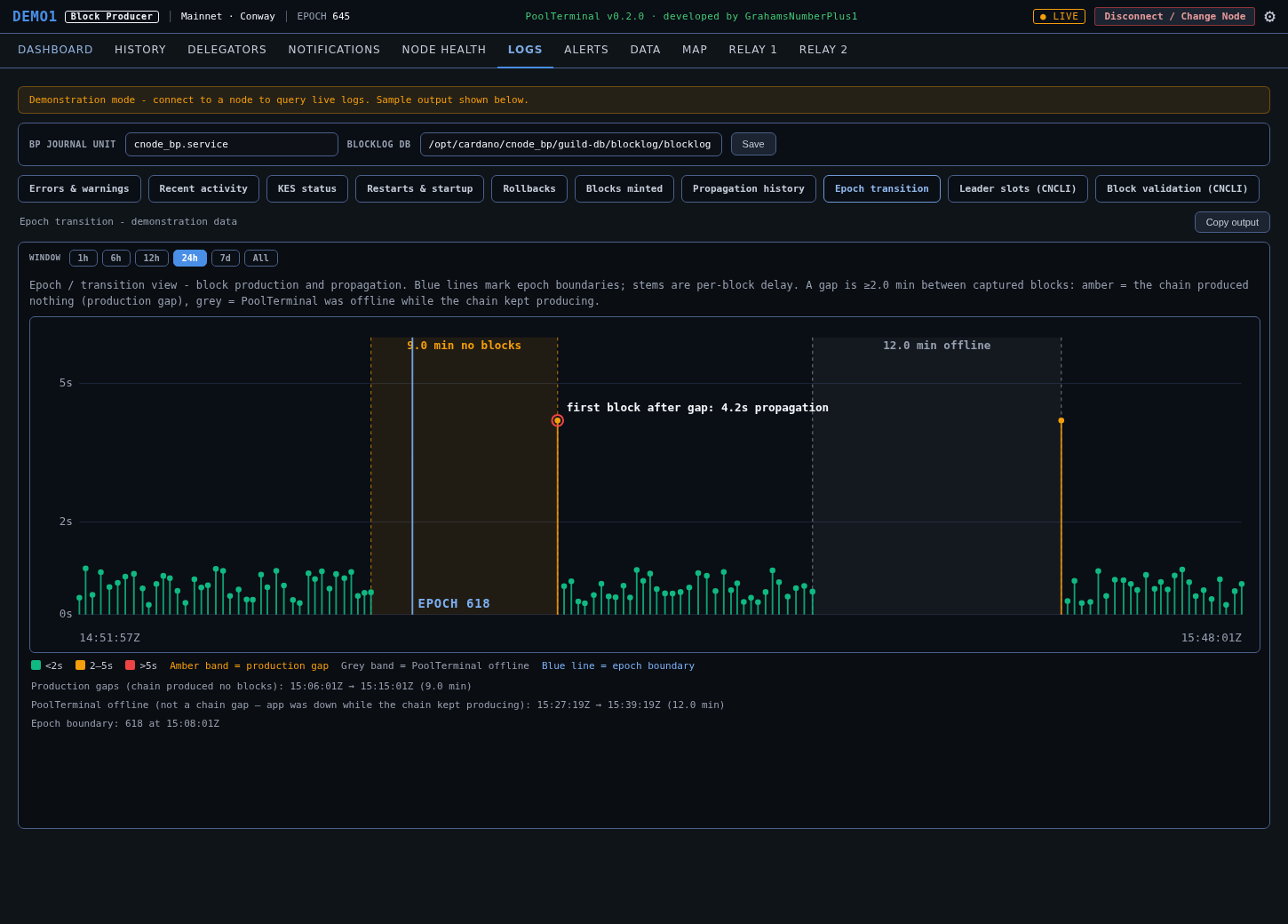Open the Map tab
1288x924 pixels.
coord(695,50)
